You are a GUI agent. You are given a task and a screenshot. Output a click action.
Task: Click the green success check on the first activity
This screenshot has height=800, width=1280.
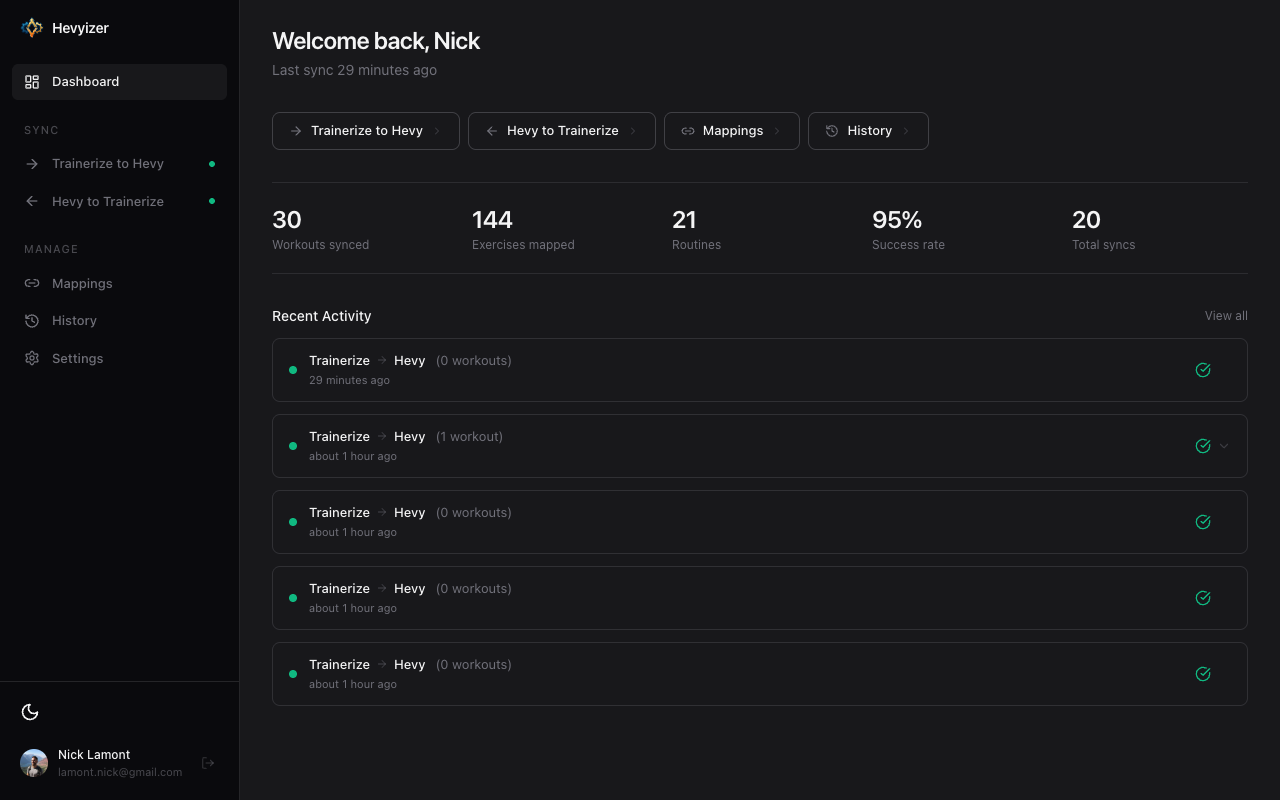pyautogui.click(x=1203, y=370)
